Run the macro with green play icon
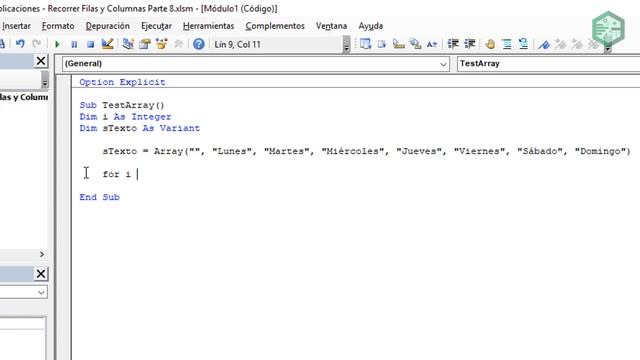This screenshot has width=640, height=360. 57,44
